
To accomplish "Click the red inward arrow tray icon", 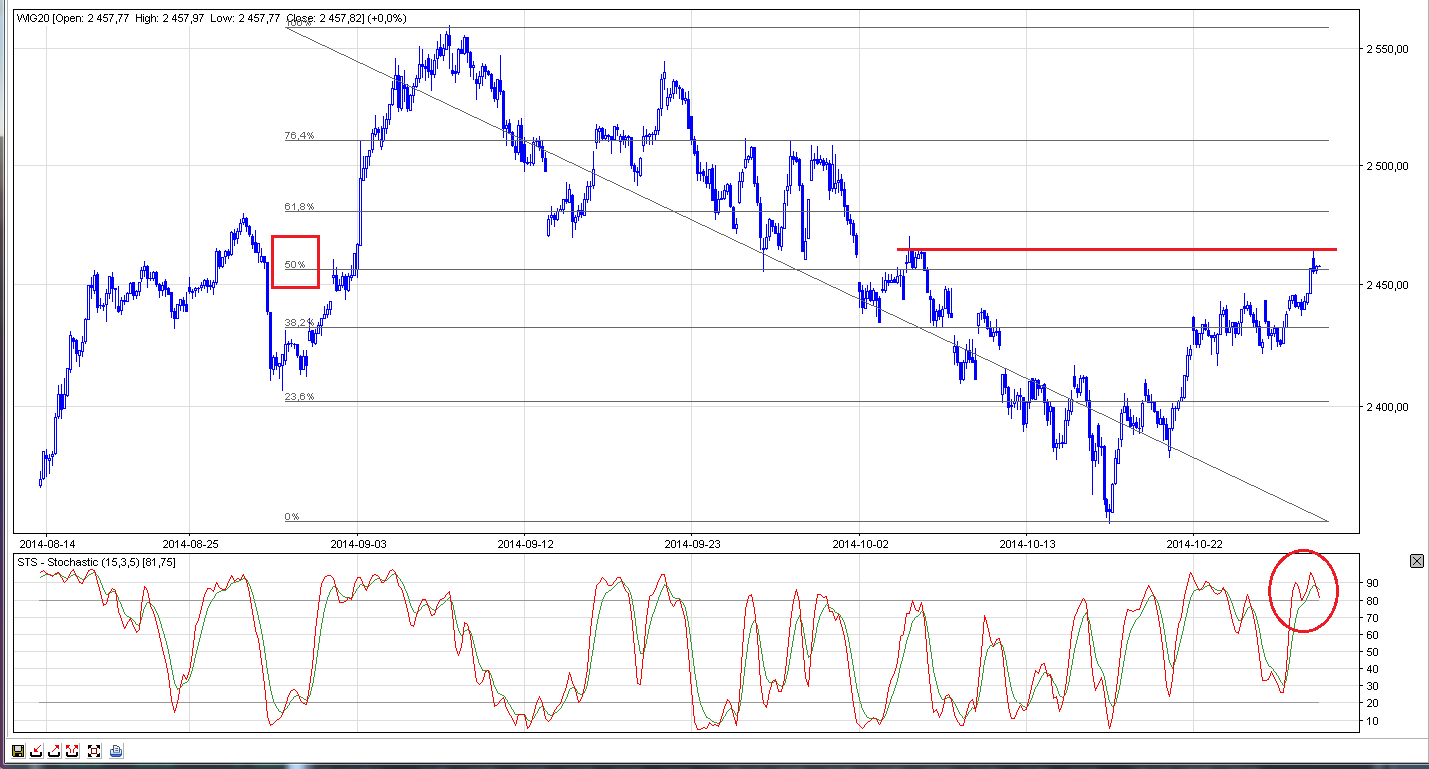I will coord(37,750).
